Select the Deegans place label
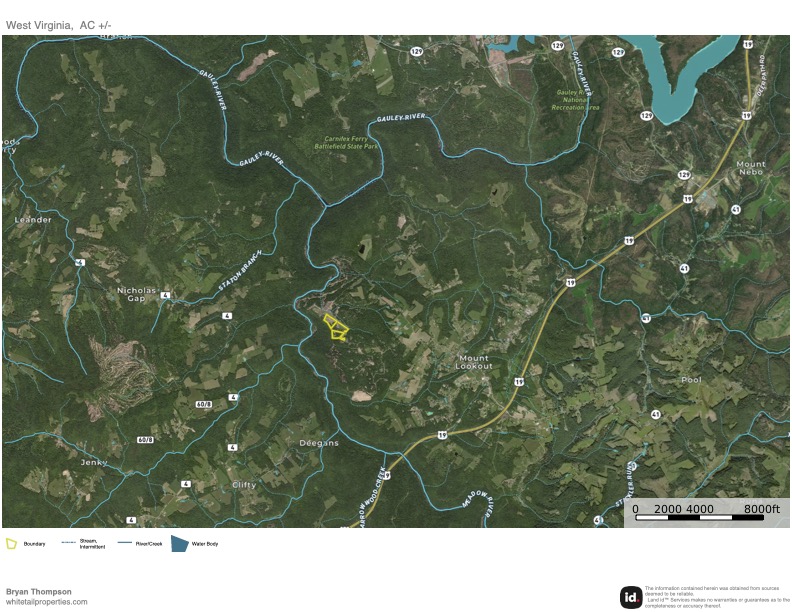Image resolution: width=792 pixels, height=612 pixels. pyautogui.click(x=319, y=443)
